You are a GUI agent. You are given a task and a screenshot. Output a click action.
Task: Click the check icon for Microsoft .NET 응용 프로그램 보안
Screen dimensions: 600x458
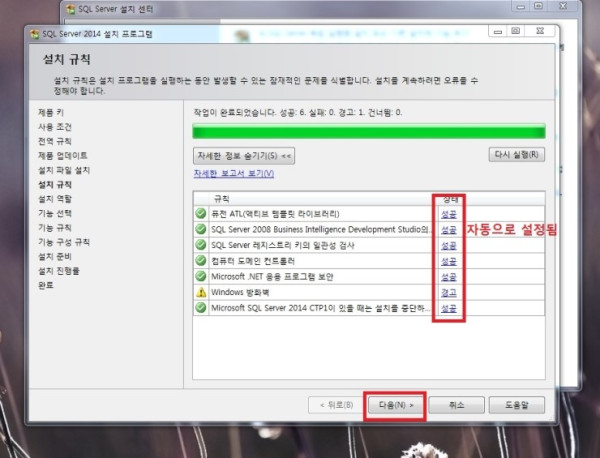(x=201, y=276)
